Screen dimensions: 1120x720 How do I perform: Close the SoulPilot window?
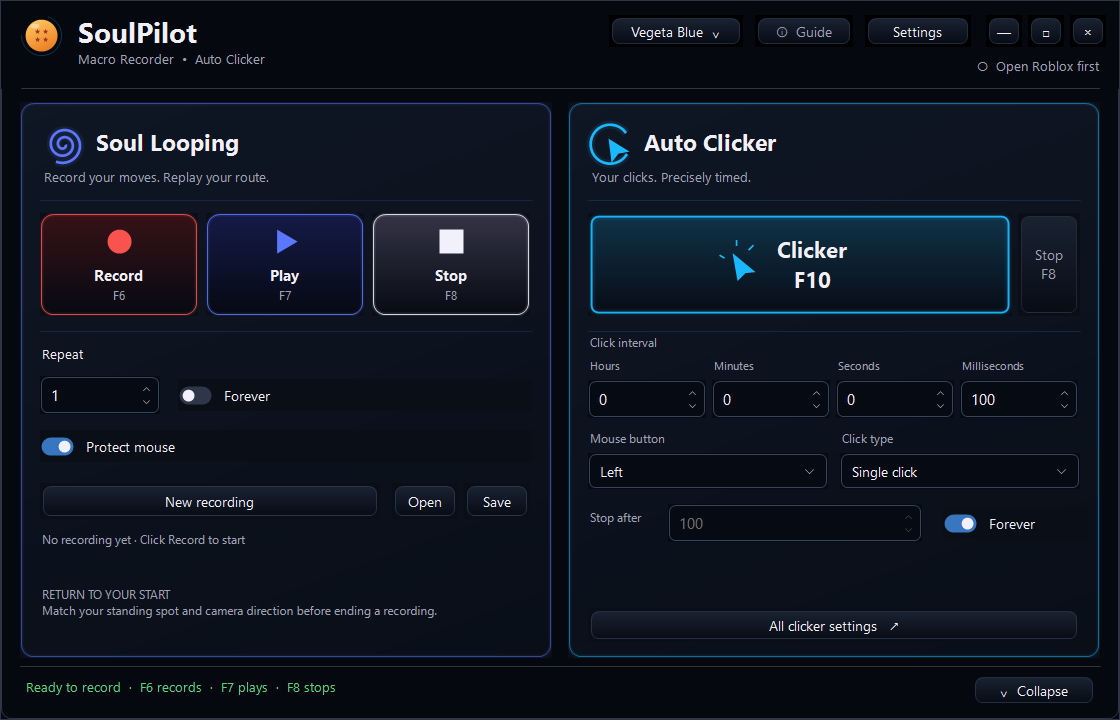(x=1088, y=32)
